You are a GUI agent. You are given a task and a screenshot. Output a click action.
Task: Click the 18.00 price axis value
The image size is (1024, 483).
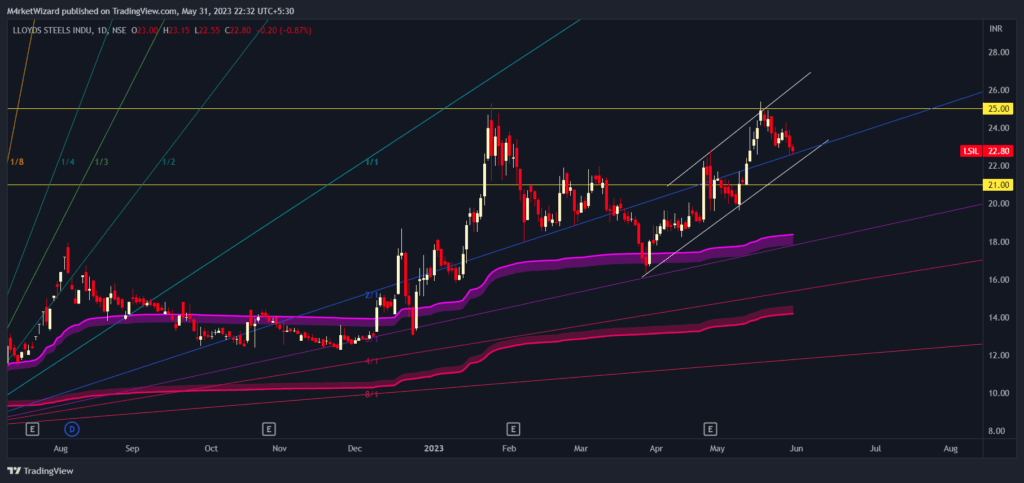pos(999,242)
